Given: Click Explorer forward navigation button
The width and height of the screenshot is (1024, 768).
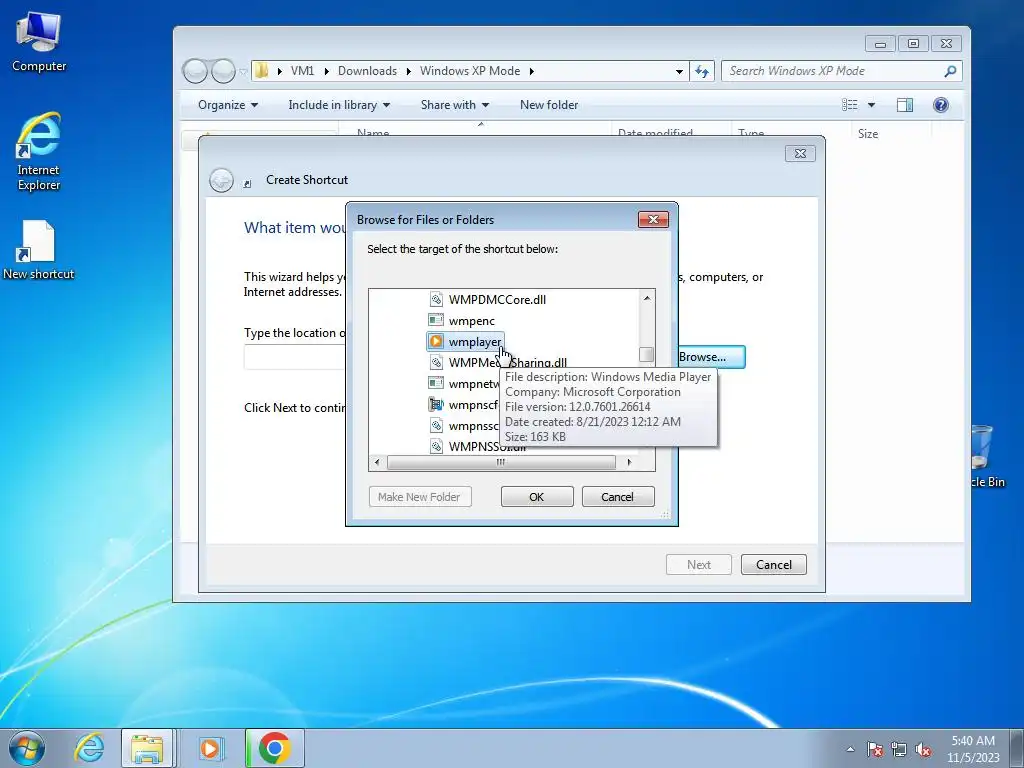Looking at the screenshot, I should pyautogui.click(x=223, y=71).
